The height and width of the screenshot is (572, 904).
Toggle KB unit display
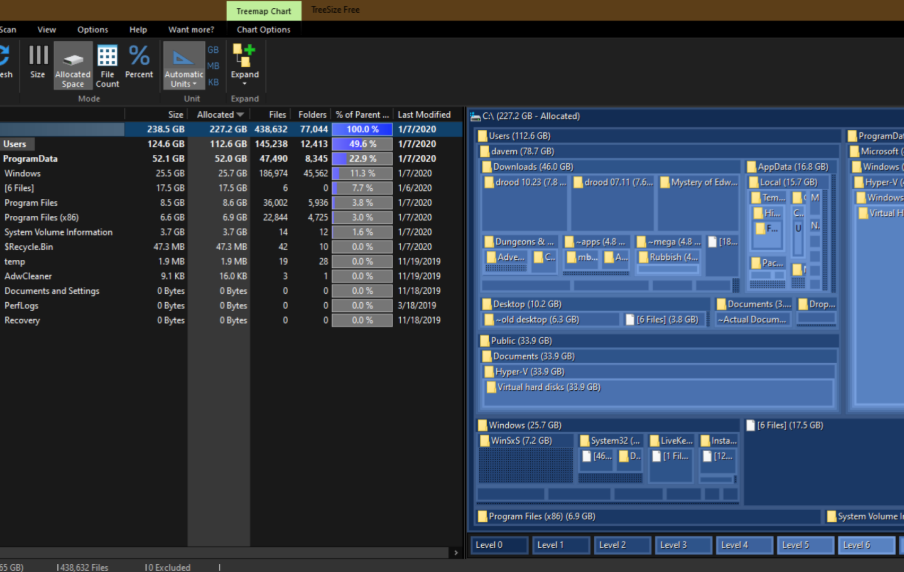click(213, 83)
